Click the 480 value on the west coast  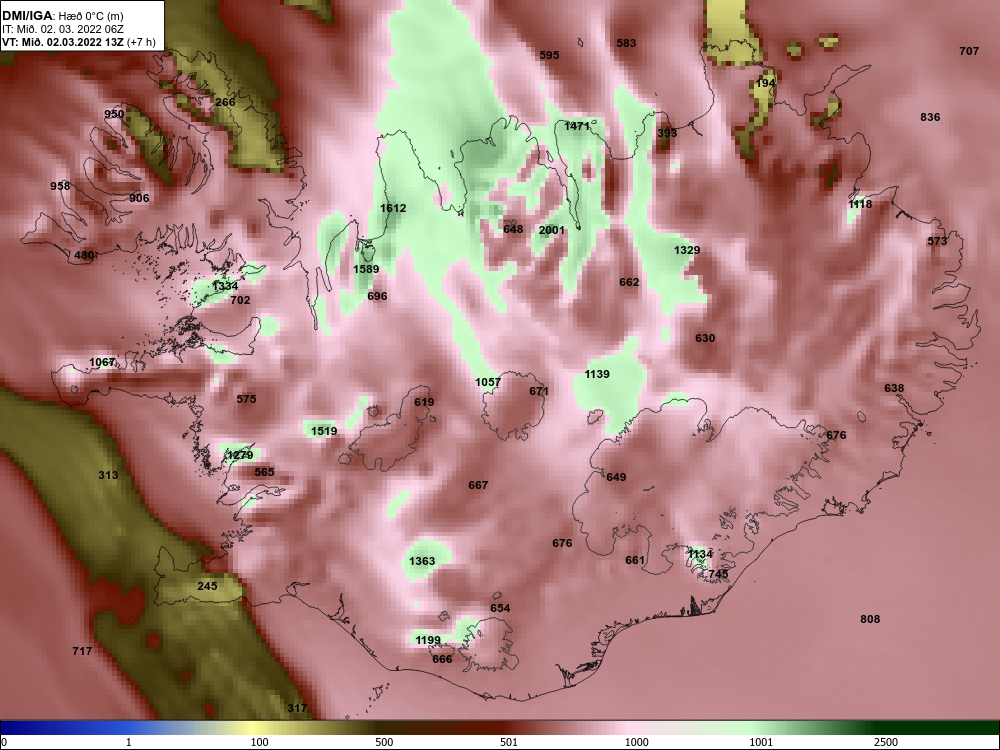tap(84, 256)
